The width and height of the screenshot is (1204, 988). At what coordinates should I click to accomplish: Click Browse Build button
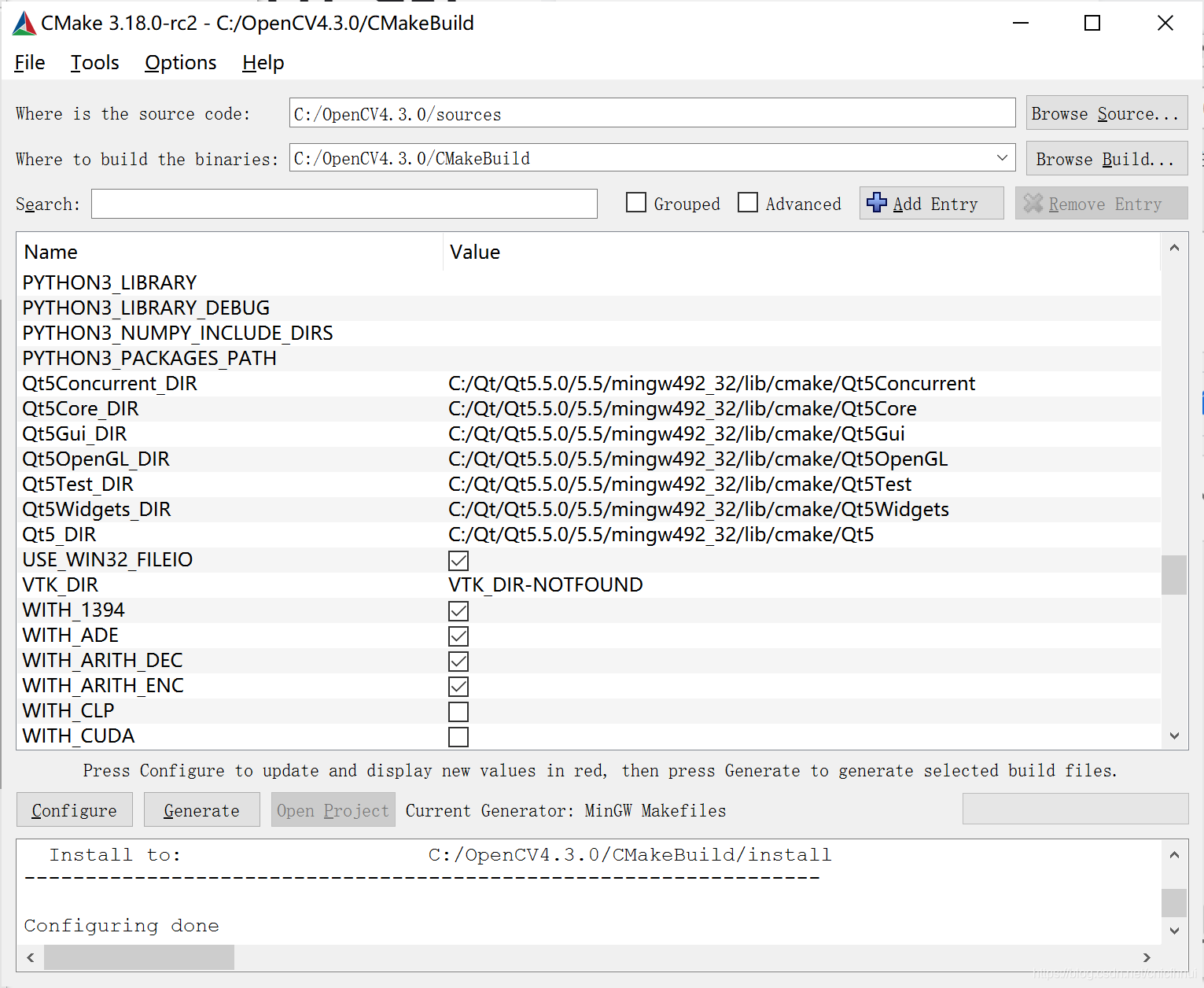tap(1106, 159)
